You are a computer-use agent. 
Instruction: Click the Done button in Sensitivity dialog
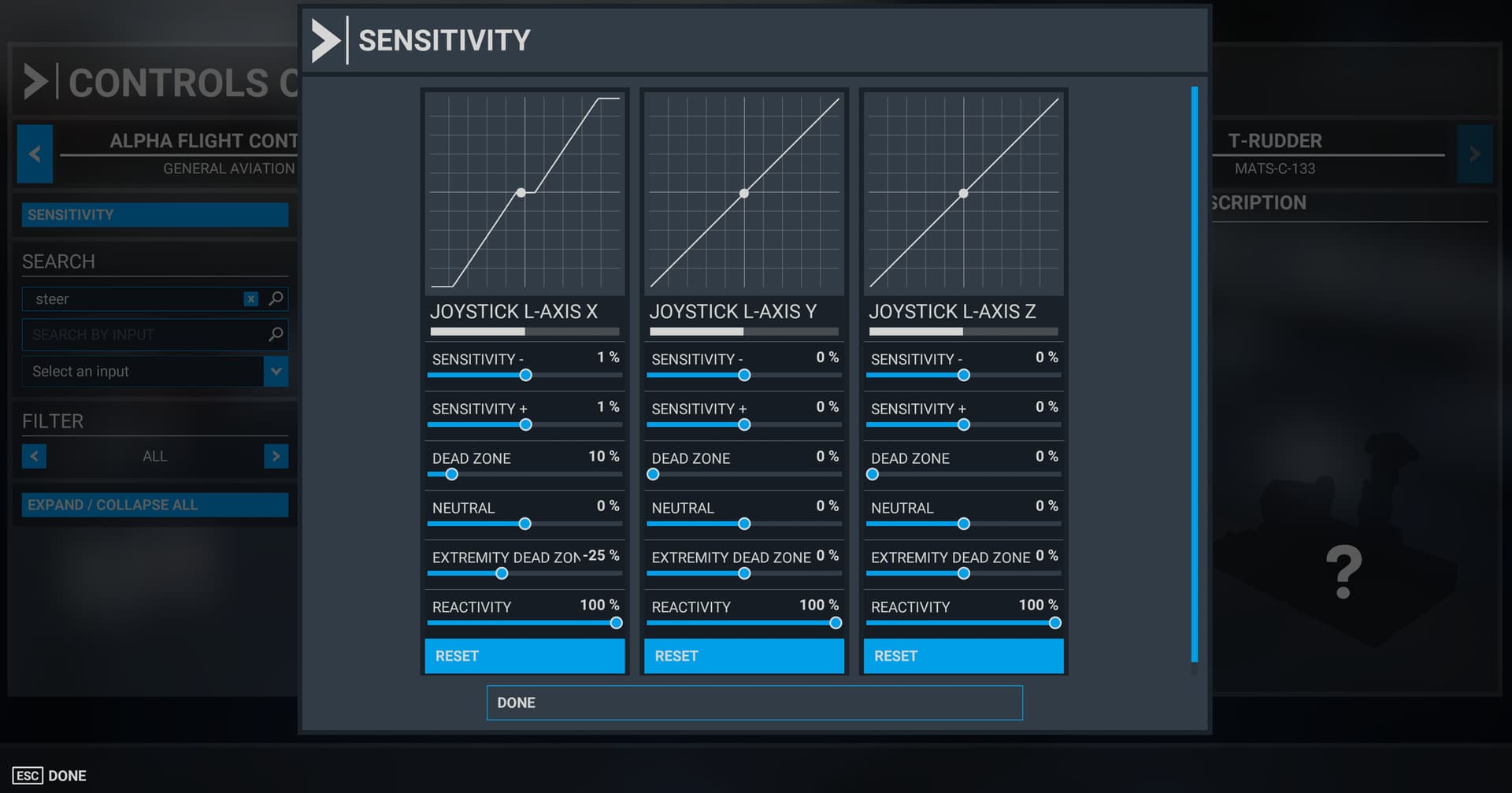tap(754, 702)
